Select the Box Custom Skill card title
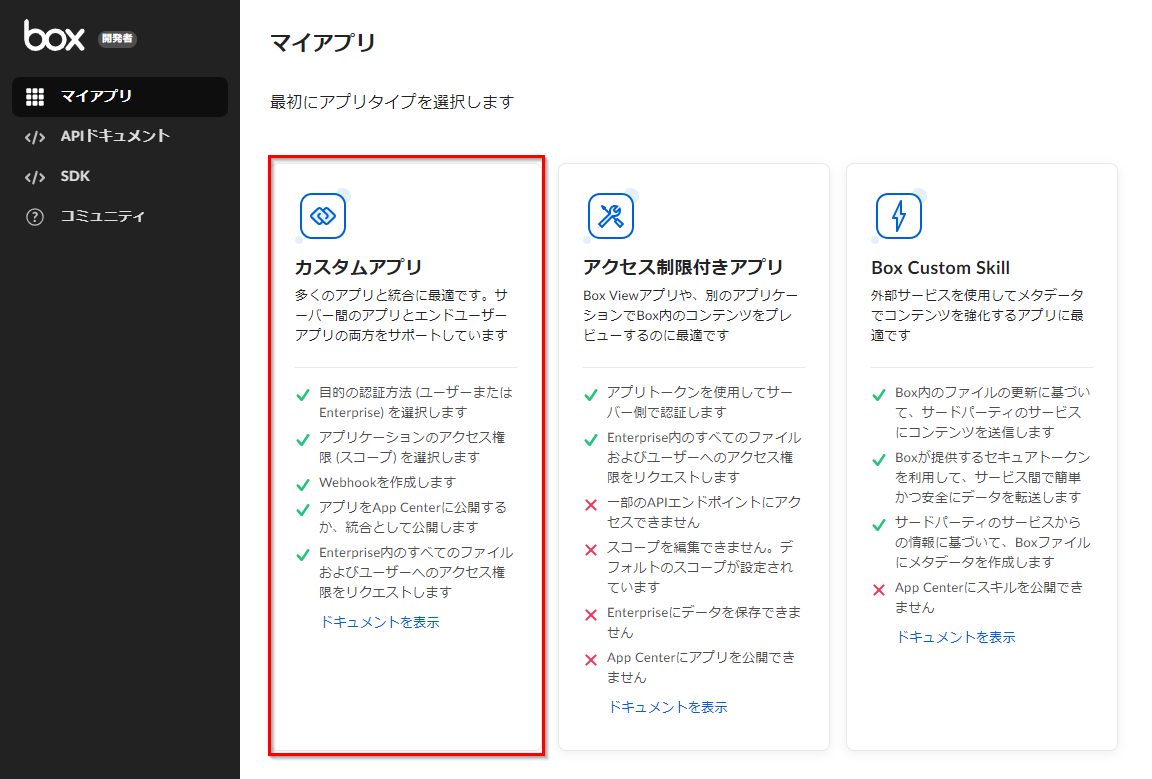The image size is (1152, 779). [x=940, y=268]
